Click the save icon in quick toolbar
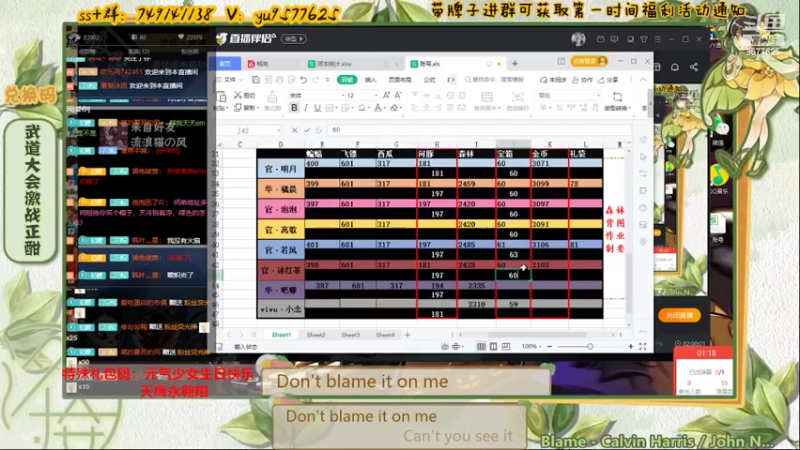Image resolution: width=800 pixels, height=450 pixels. point(256,80)
